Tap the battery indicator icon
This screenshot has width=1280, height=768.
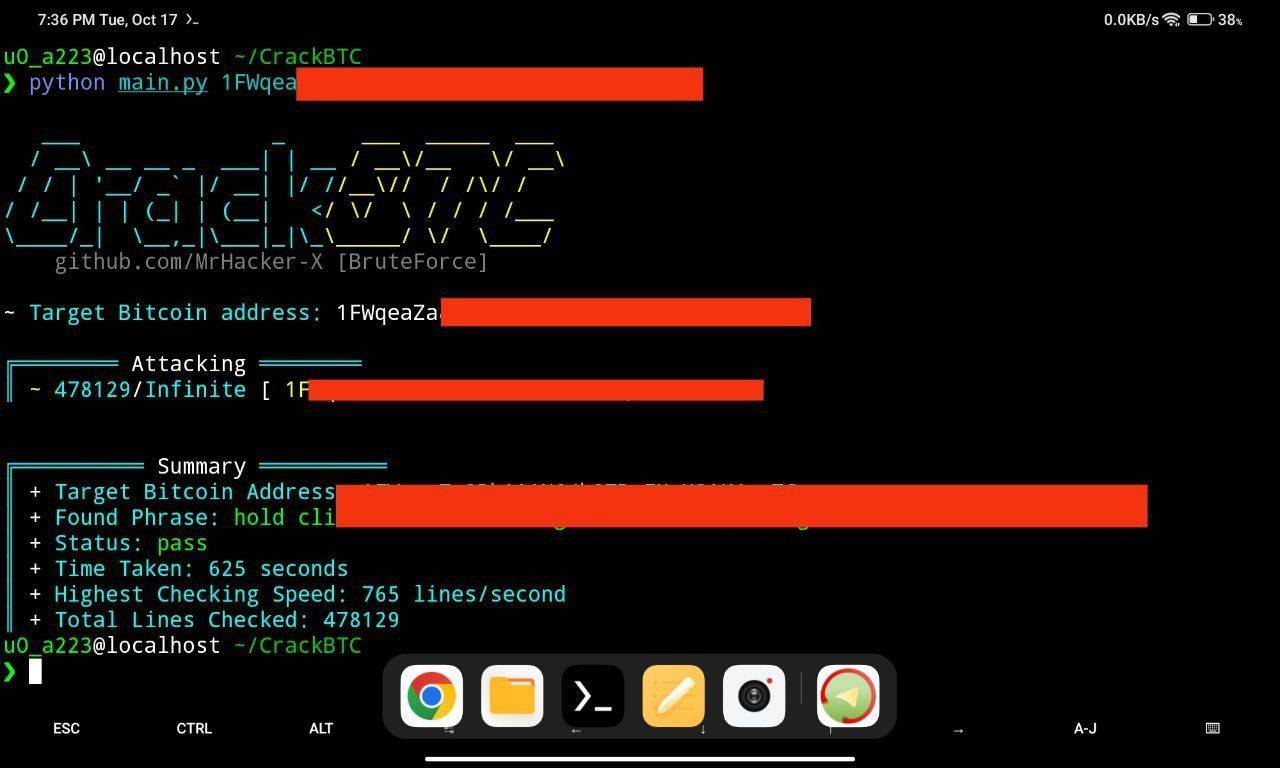coord(1199,19)
